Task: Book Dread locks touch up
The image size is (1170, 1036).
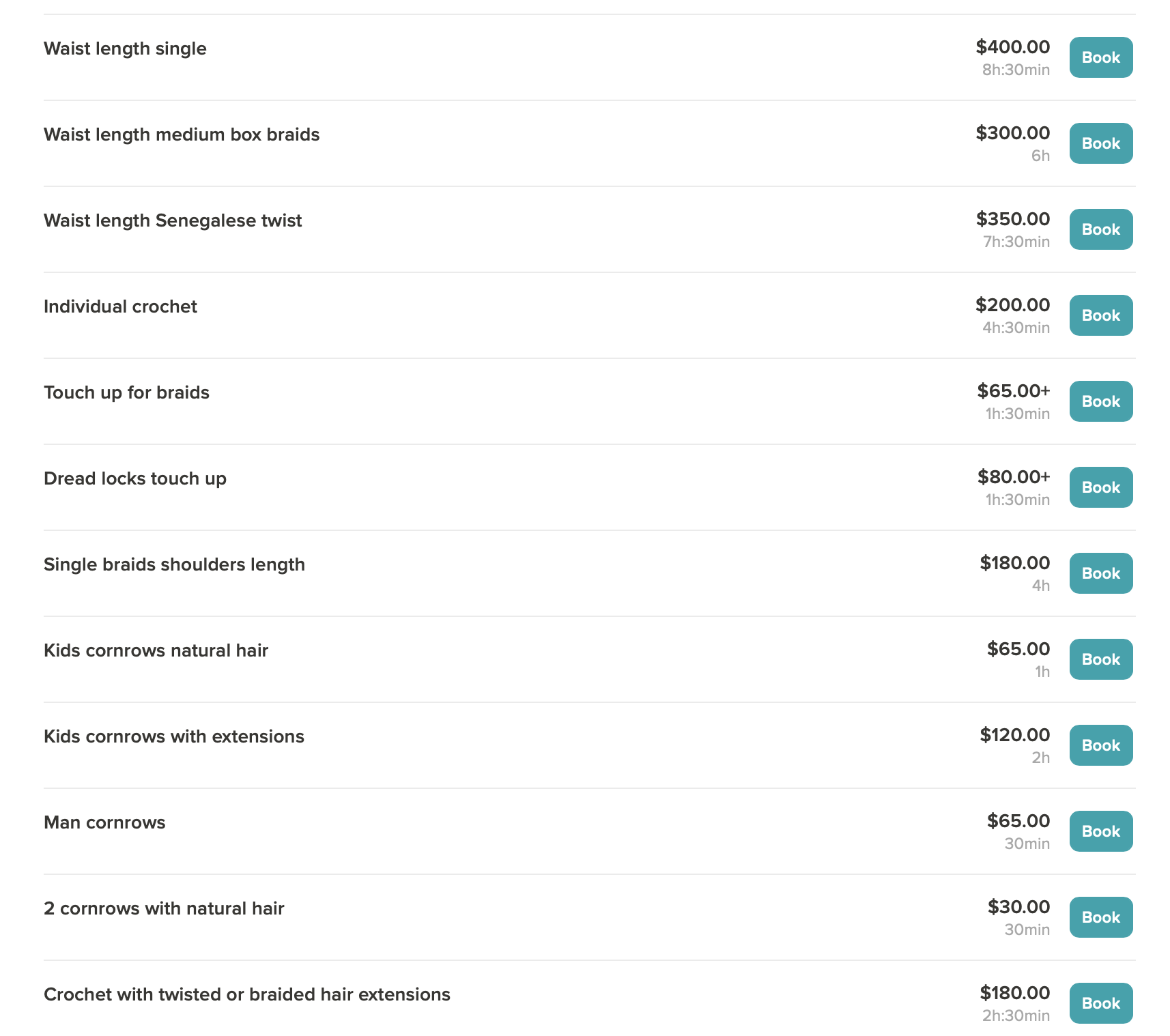Action: (x=1100, y=487)
